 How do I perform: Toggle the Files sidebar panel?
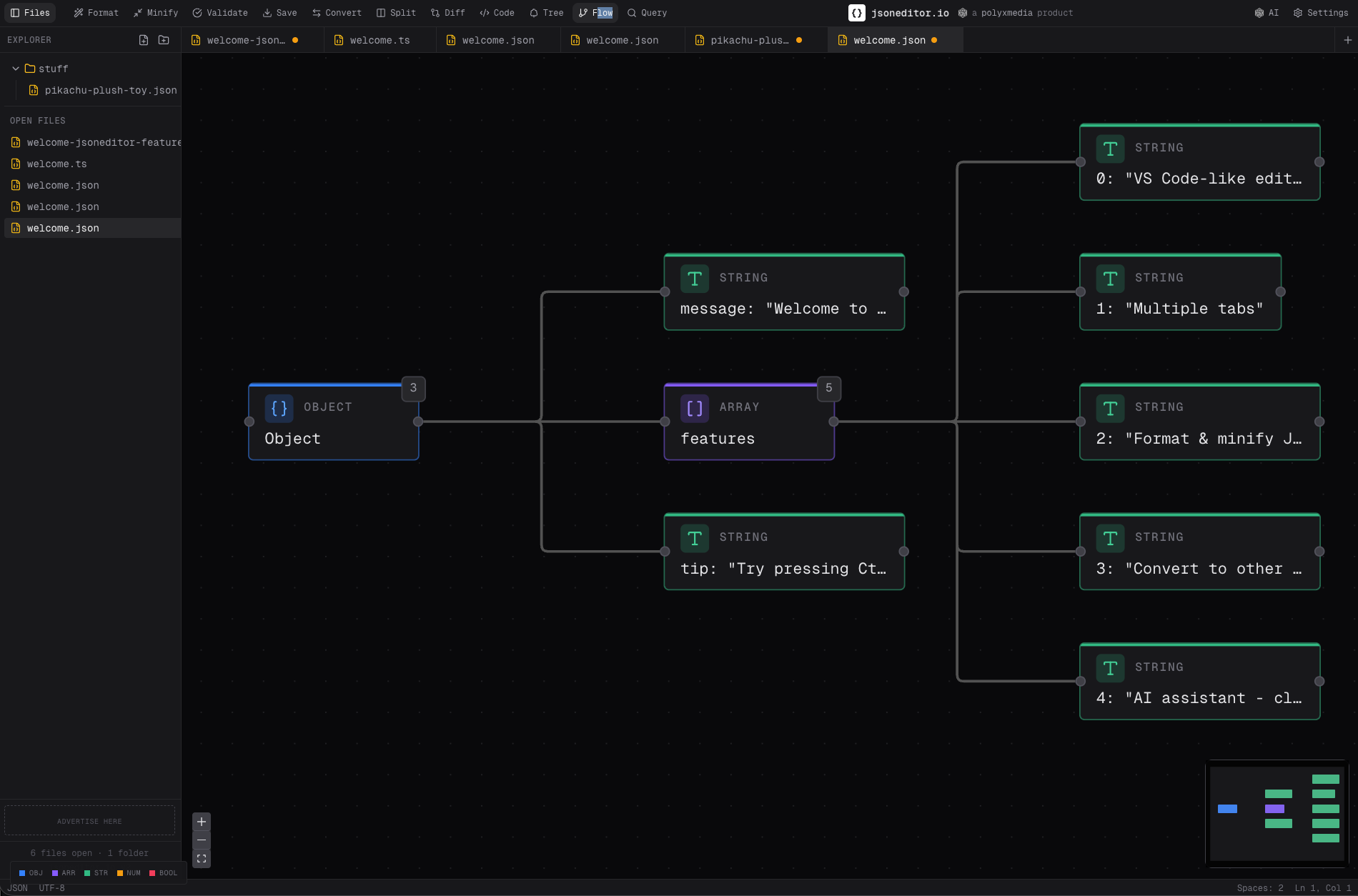pos(29,12)
